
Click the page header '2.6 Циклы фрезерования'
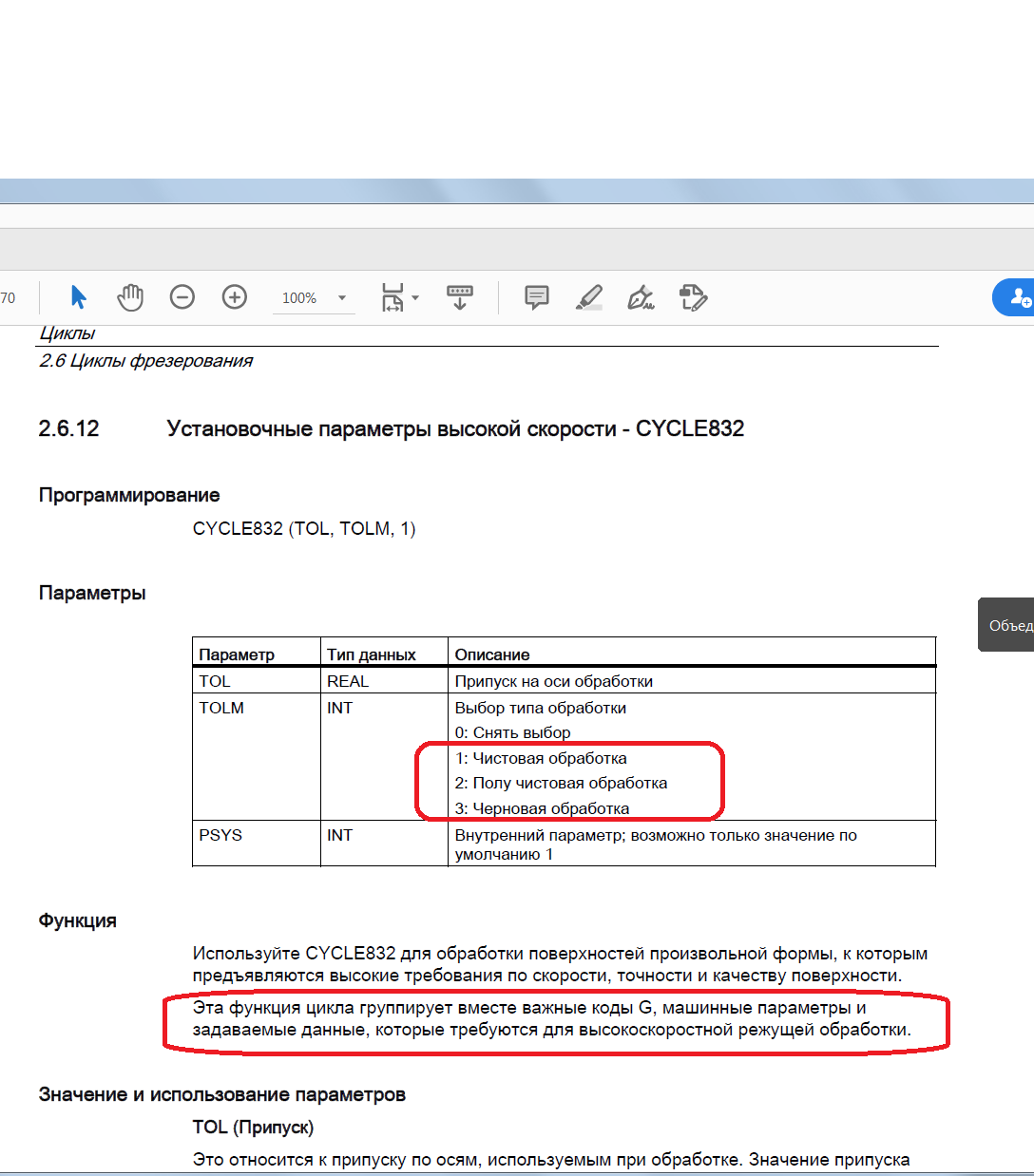pyautogui.click(x=145, y=361)
